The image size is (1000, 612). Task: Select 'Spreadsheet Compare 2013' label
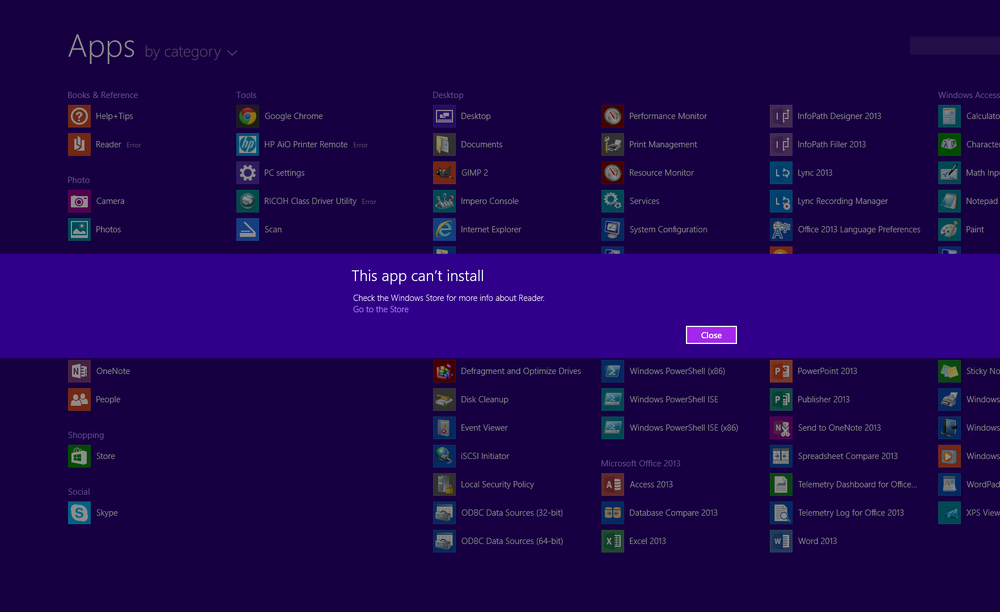pyautogui.click(x=848, y=456)
